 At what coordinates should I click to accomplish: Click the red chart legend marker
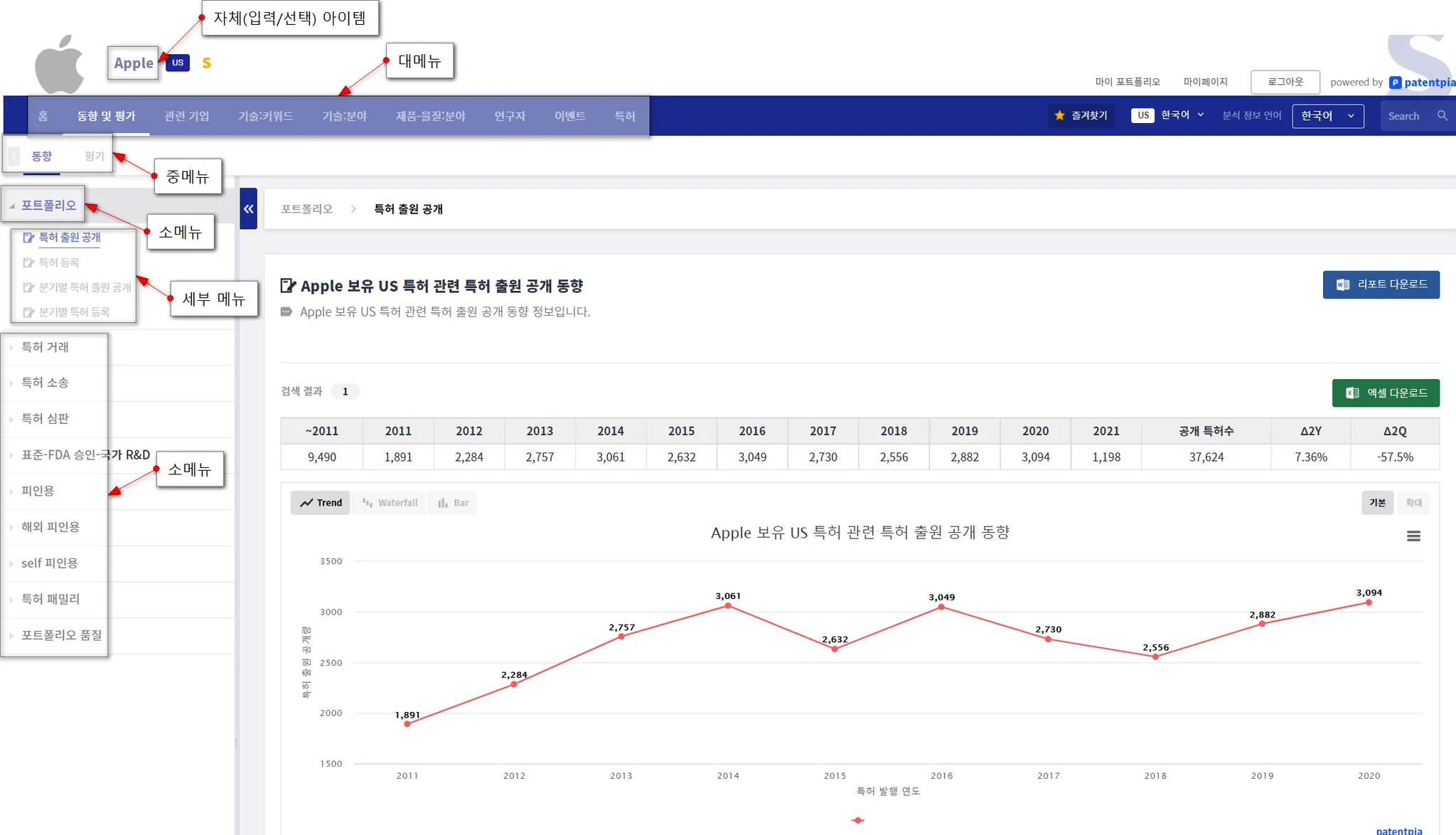(x=858, y=820)
